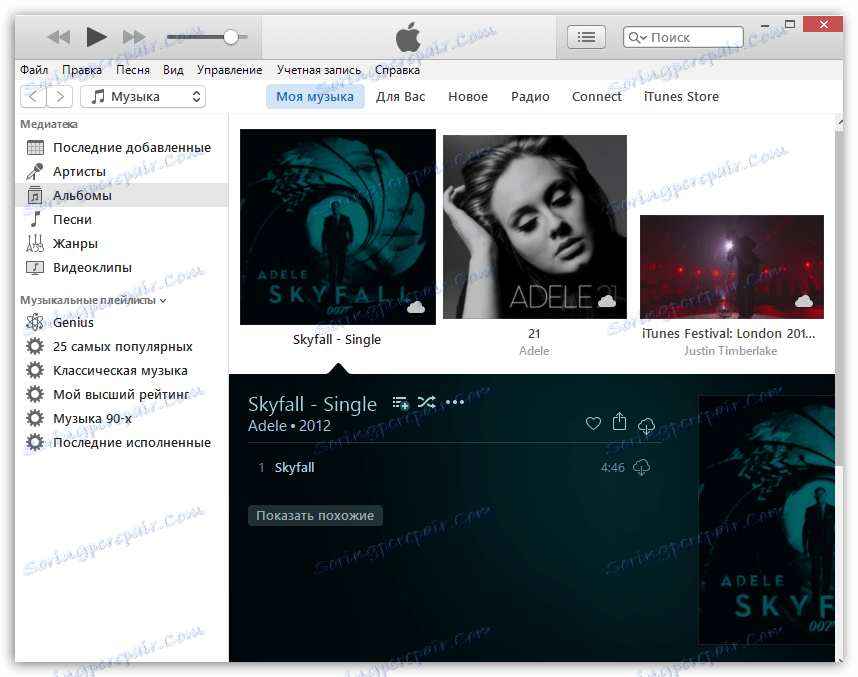Screen dimensions: 858x677
Task: Click the Adele artist name under 21
Action: tap(534, 351)
